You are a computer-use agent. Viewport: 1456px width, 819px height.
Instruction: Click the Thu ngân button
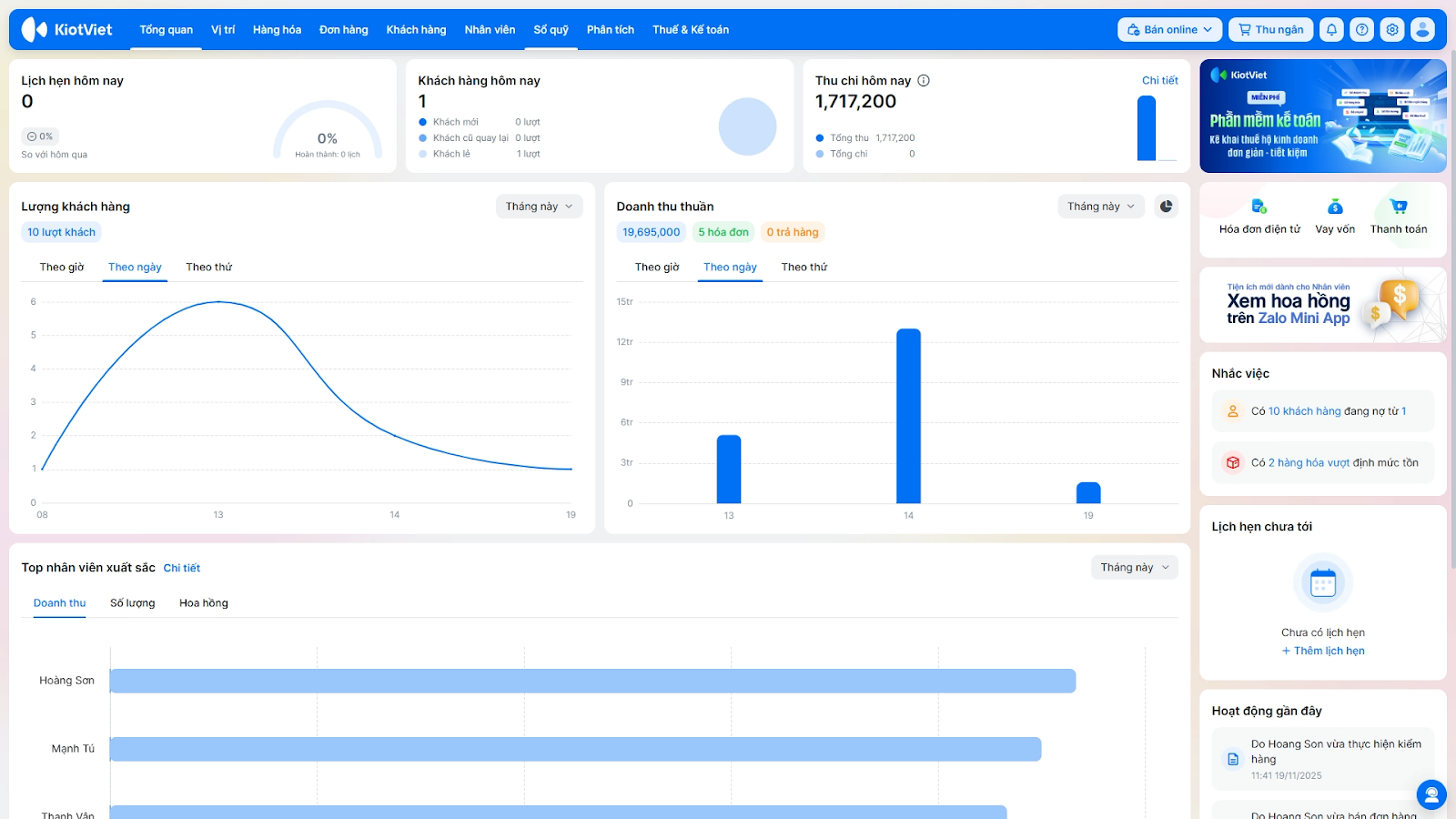point(1270,30)
